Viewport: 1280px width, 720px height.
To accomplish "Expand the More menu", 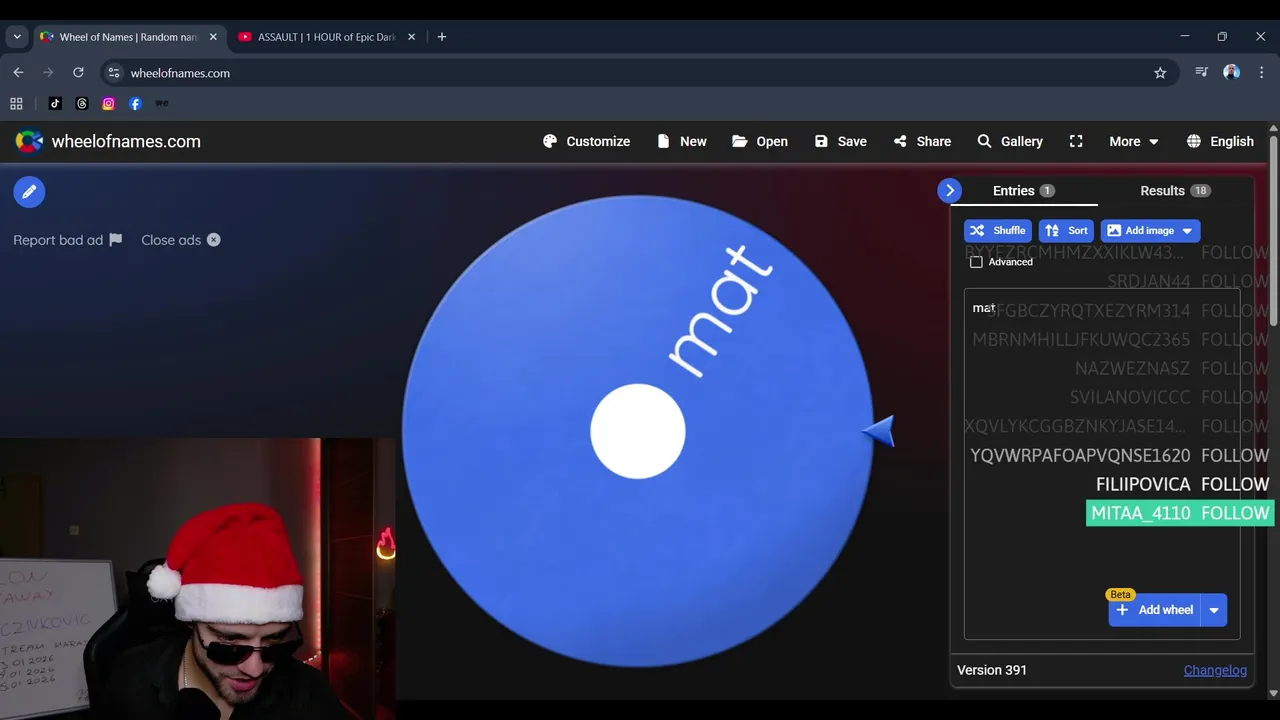I will point(1133,141).
